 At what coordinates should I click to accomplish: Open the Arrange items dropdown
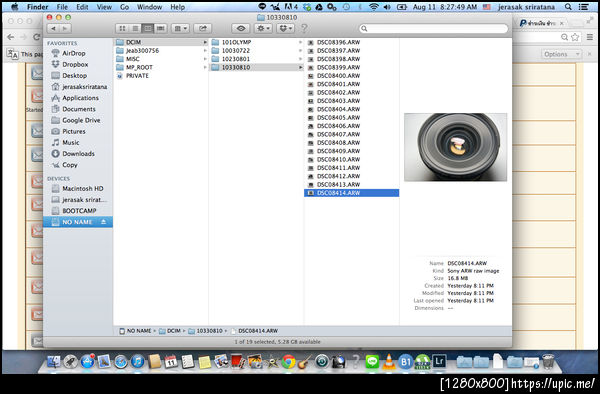(x=180, y=28)
